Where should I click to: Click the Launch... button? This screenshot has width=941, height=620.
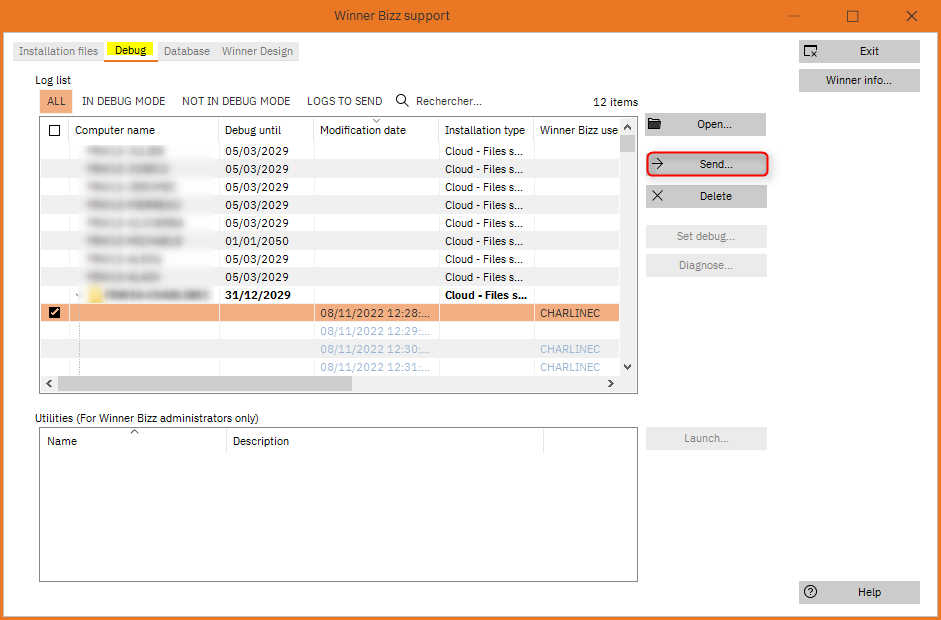[706, 438]
